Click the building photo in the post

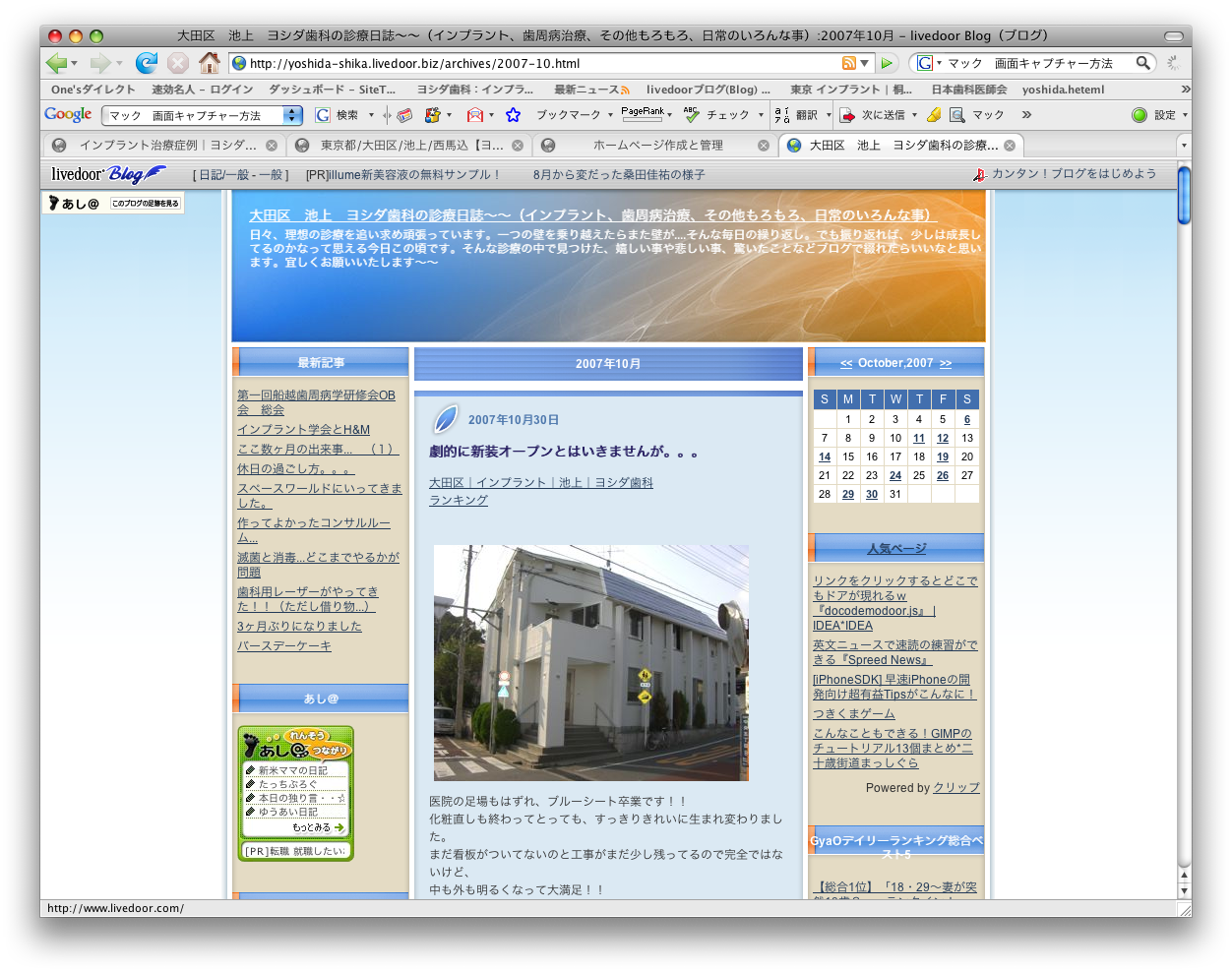591,663
